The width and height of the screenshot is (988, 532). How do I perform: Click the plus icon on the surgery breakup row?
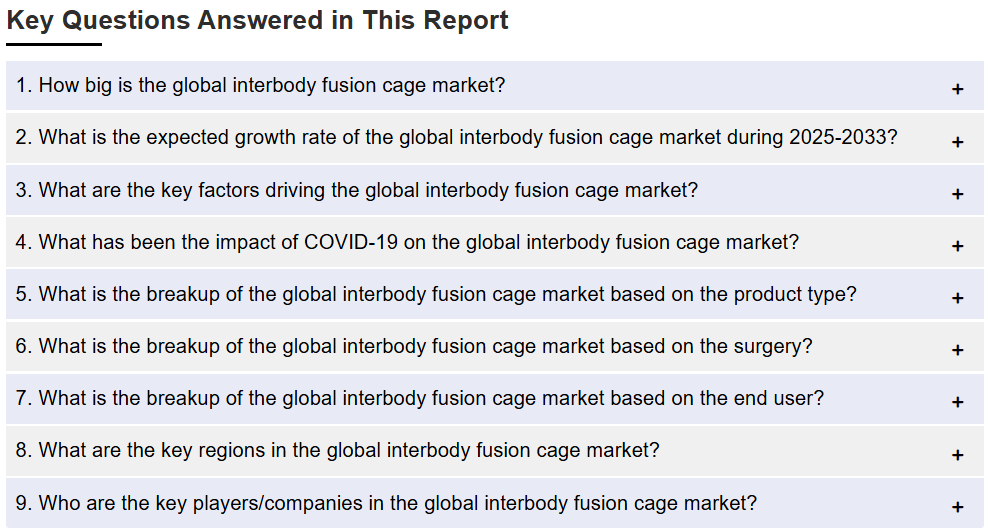(957, 350)
